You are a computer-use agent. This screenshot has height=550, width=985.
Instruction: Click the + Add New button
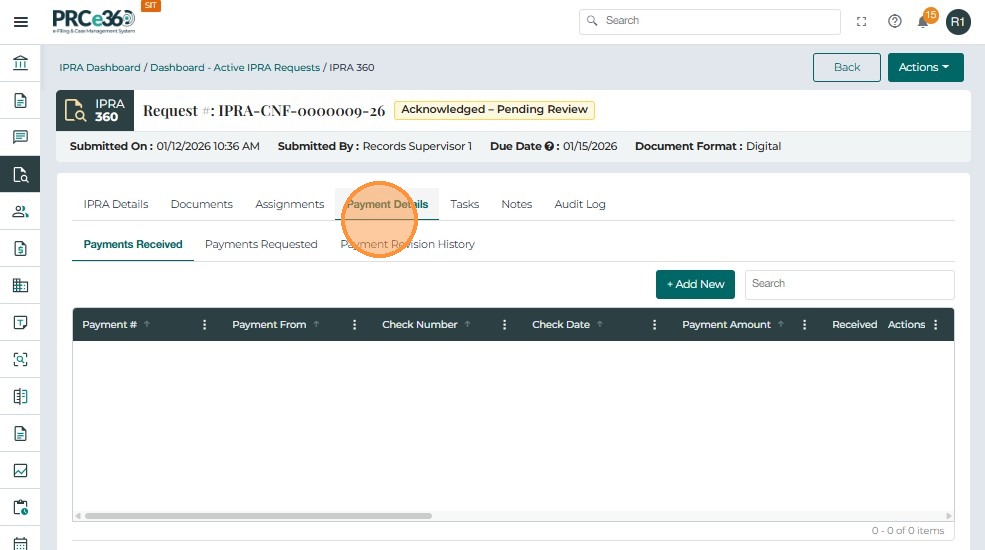[x=695, y=284]
